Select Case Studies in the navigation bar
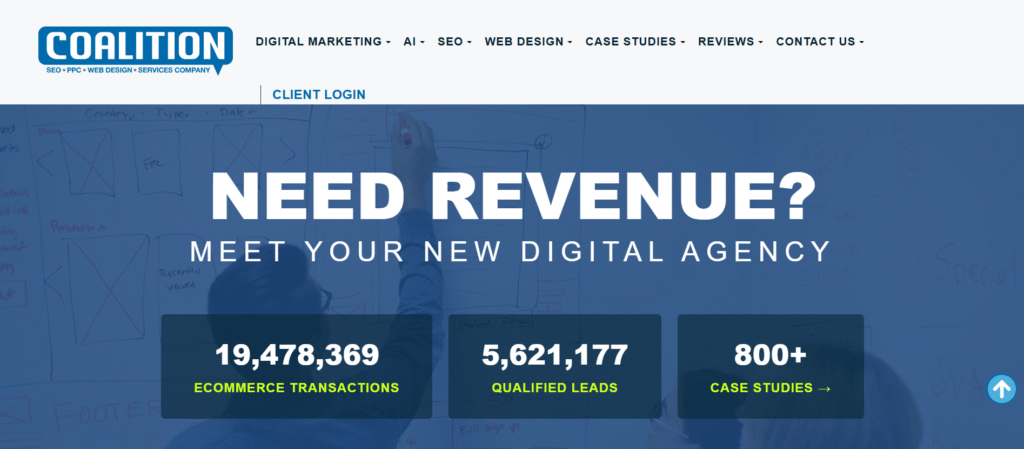The height and width of the screenshot is (449, 1024). [x=635, y=42]
